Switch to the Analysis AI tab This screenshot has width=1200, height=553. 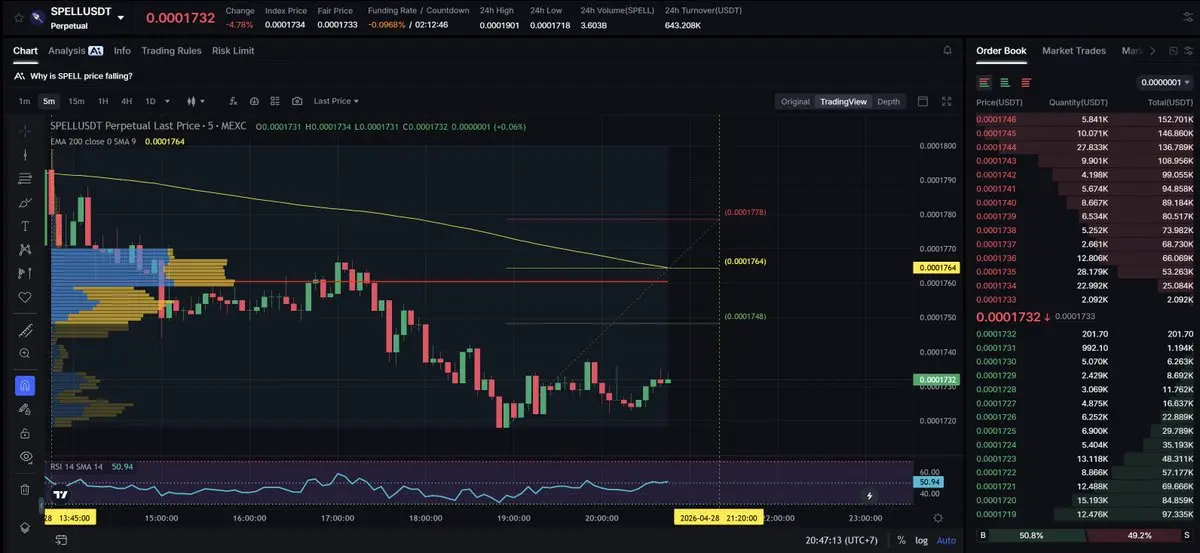click(x=76, y=50)
